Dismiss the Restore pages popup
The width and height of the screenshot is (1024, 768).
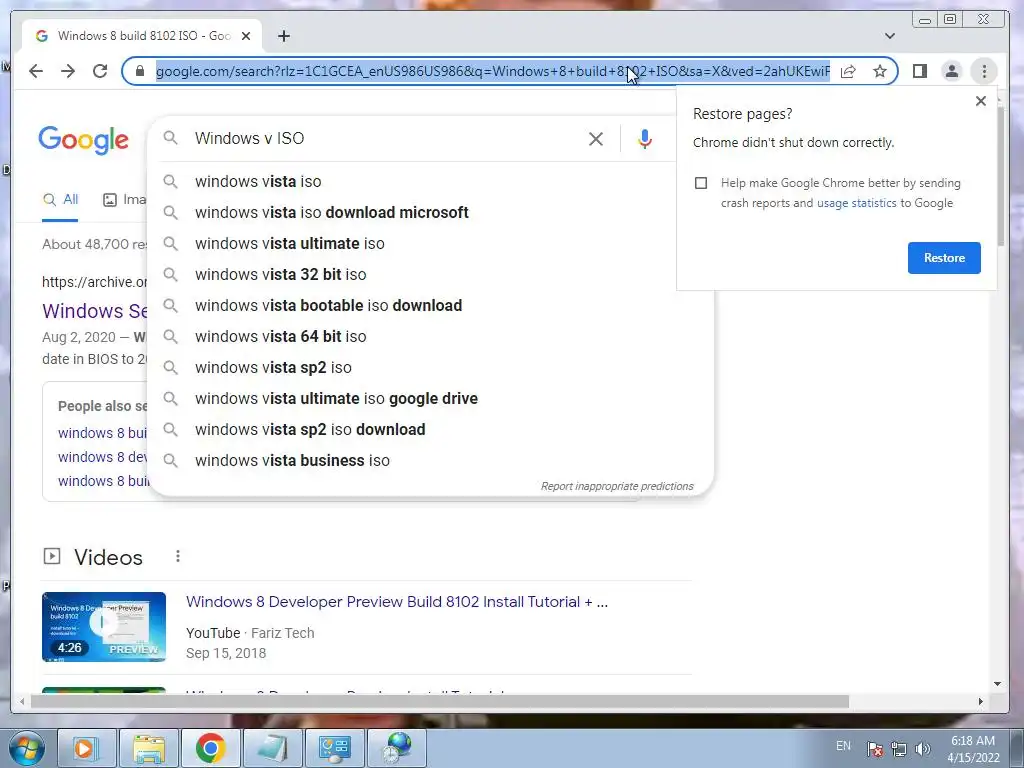coord(980,101)
